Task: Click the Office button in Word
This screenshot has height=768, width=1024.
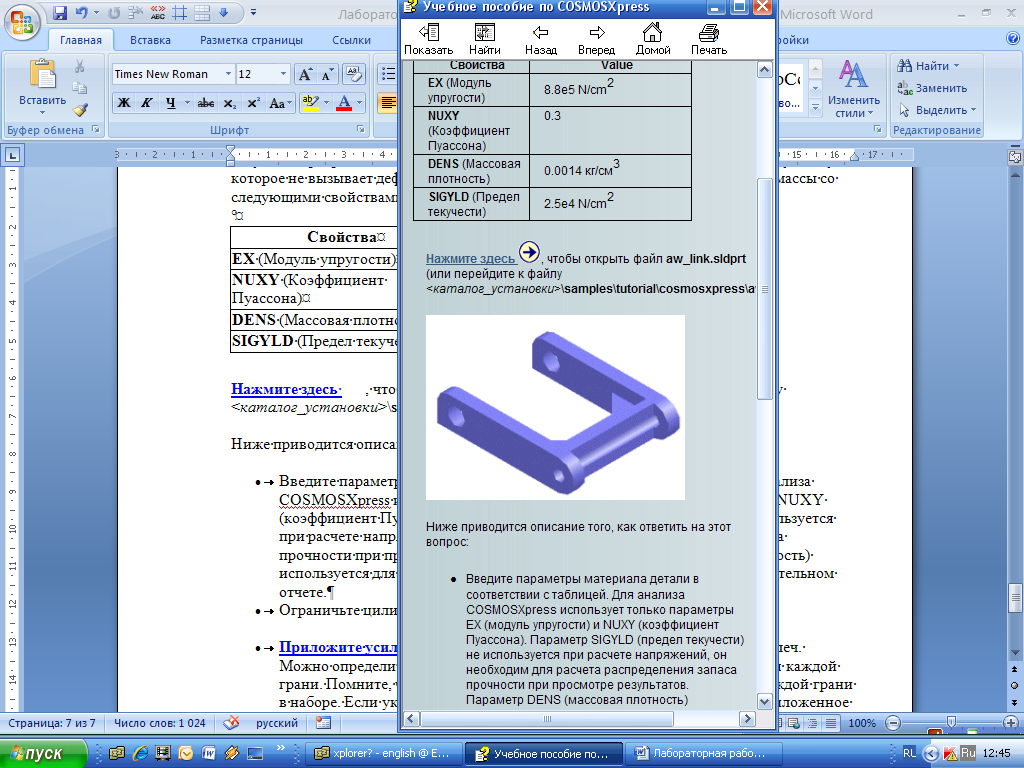Action: (22, 22)
